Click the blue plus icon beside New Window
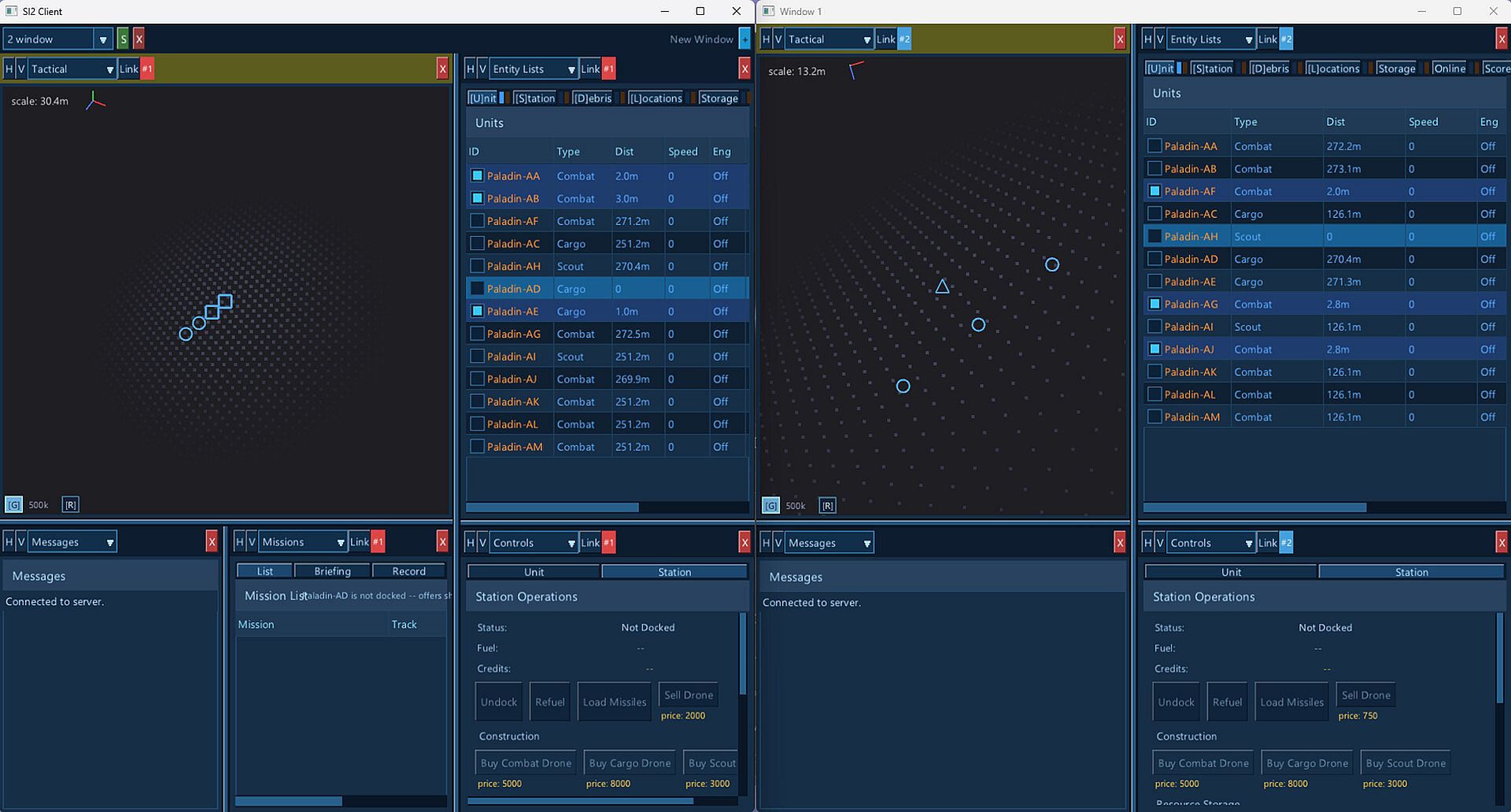 click(744, 39)
